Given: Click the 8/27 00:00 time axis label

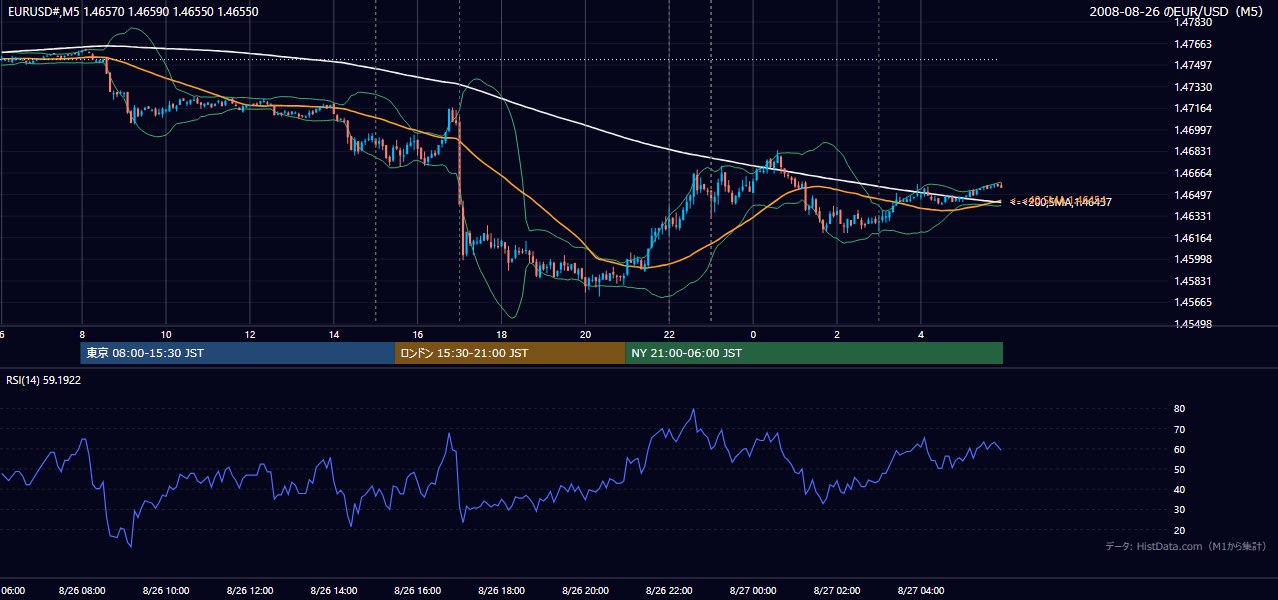Looking at the screenshot, I should pyautogui.click(x=753, y=590).
